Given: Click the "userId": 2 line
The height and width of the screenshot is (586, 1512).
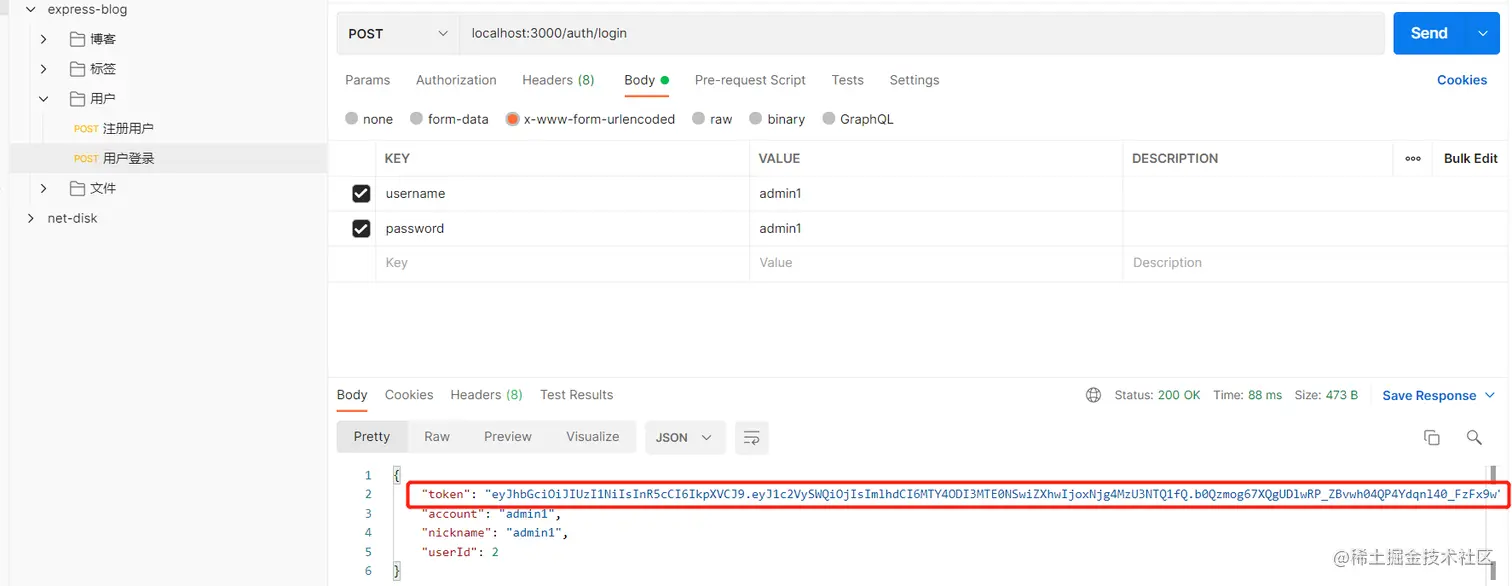Looking at the screenshot, I should point(460,552).
